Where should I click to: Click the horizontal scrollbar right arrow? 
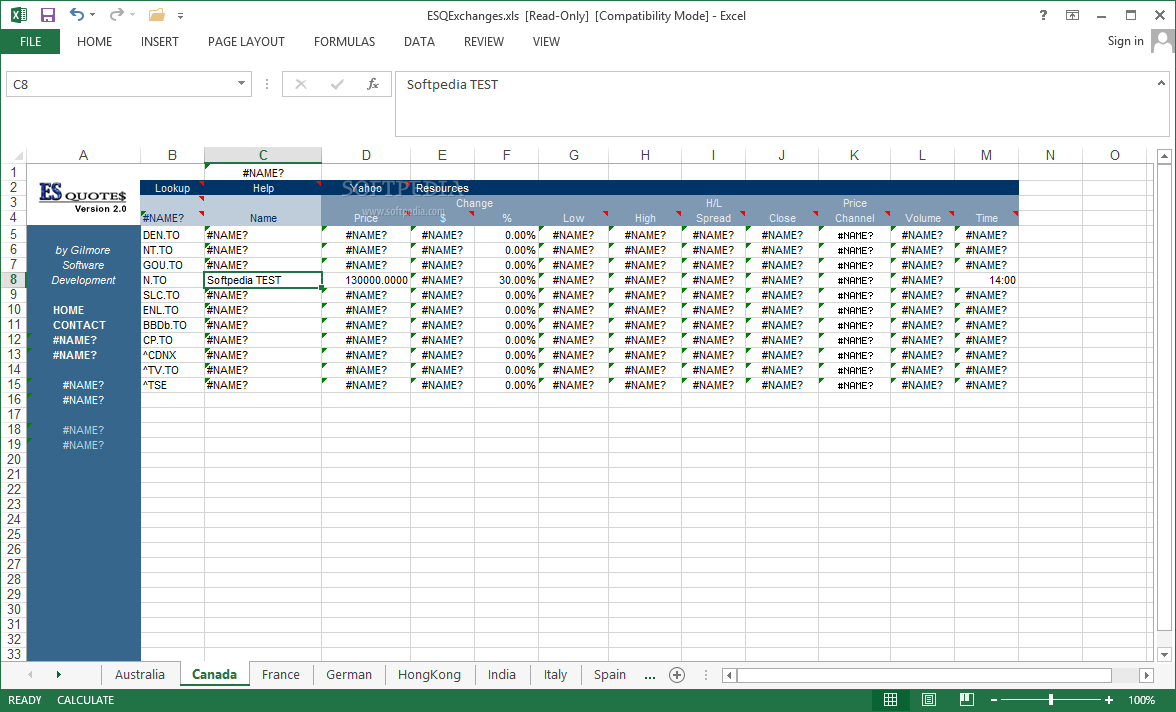tap(1146, 675)
